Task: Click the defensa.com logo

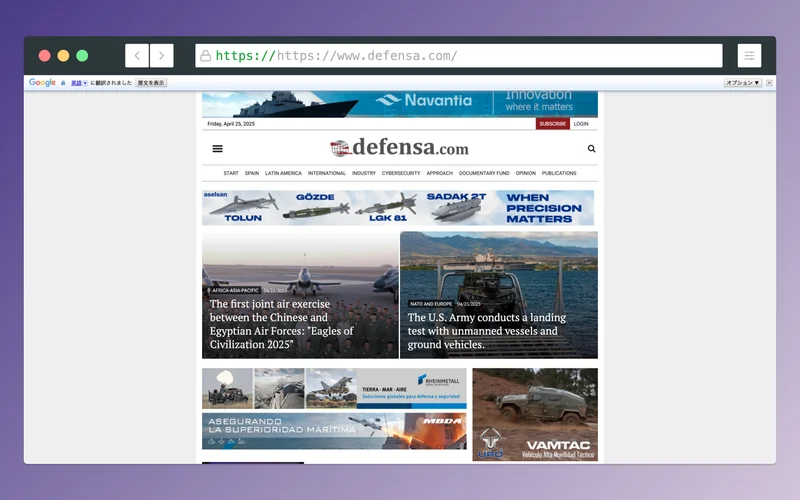Action: click(399, 147)
